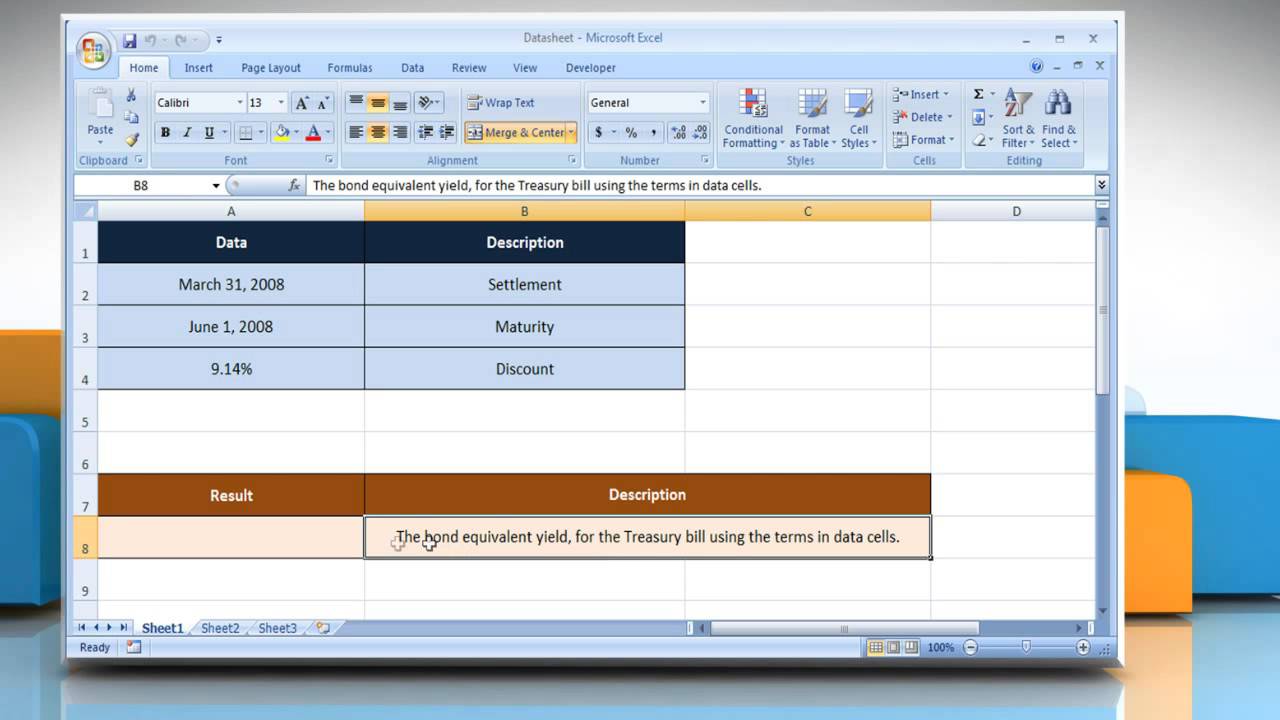Open Cell Styles gallery
Screen dimensions: 1280x720
[858, 119]
